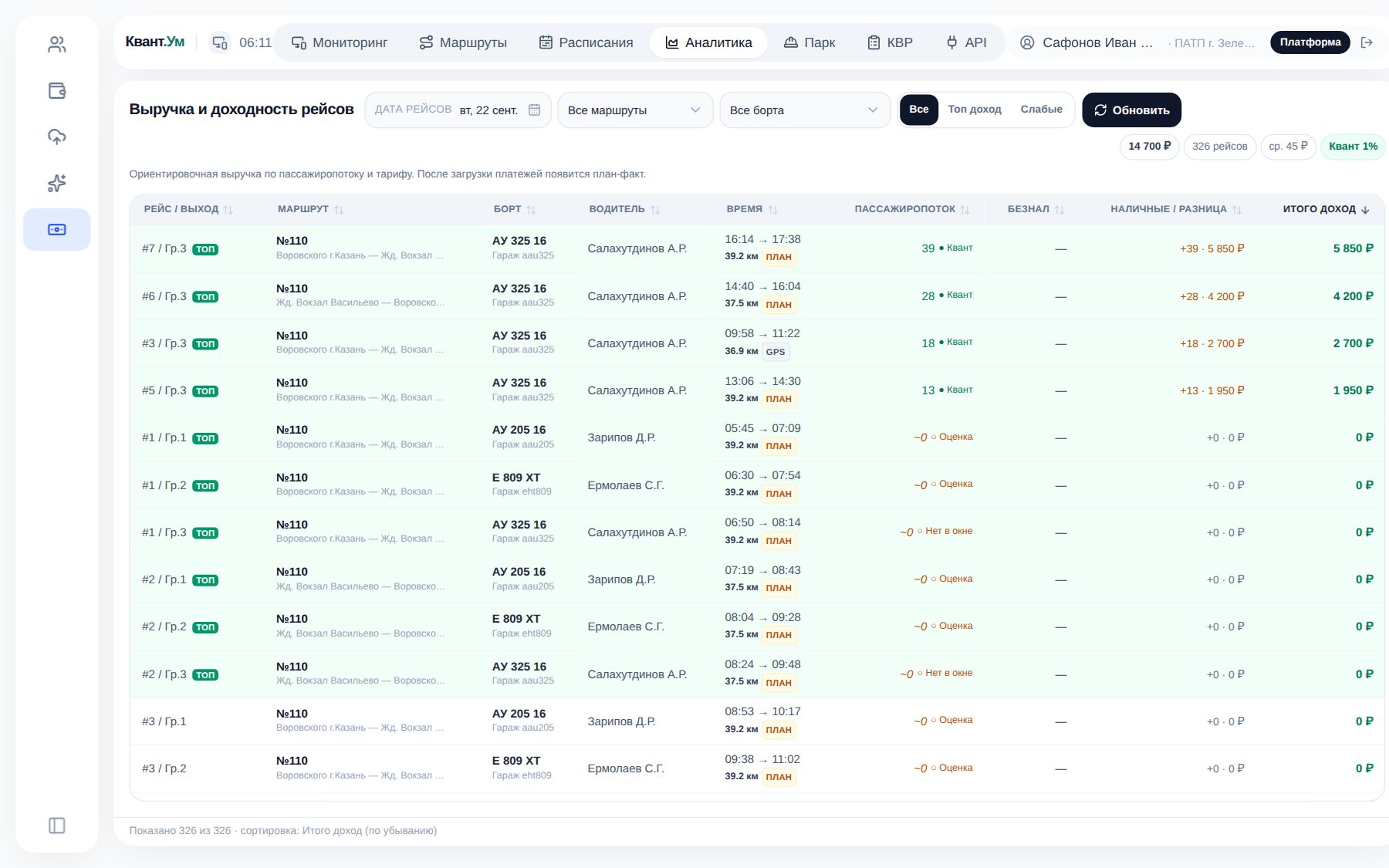Open the КВР tab
The image size is (1389, 868).
890,42
